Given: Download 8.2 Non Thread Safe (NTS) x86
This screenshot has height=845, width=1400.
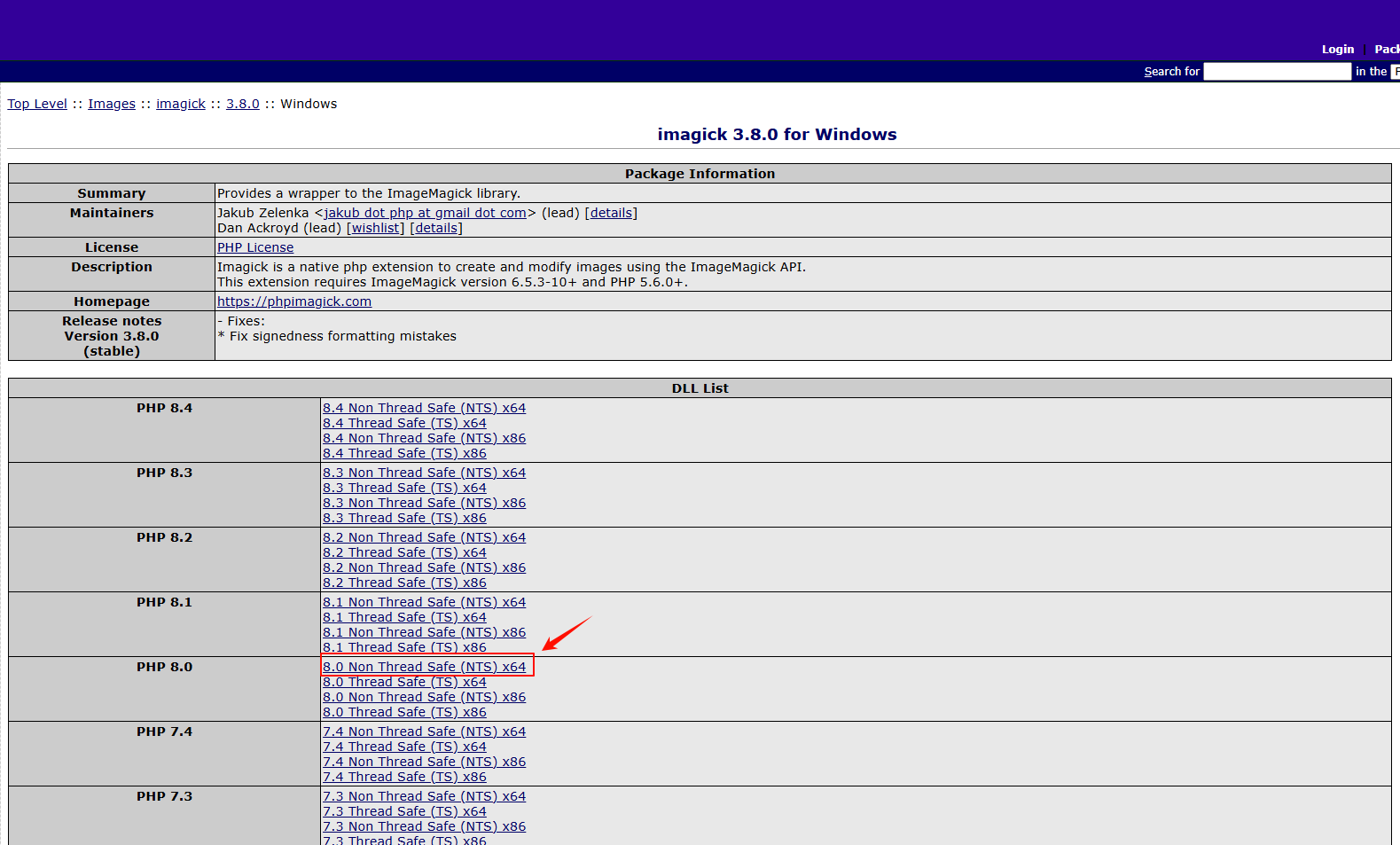Looking at the screenshot, I should 424,567.
